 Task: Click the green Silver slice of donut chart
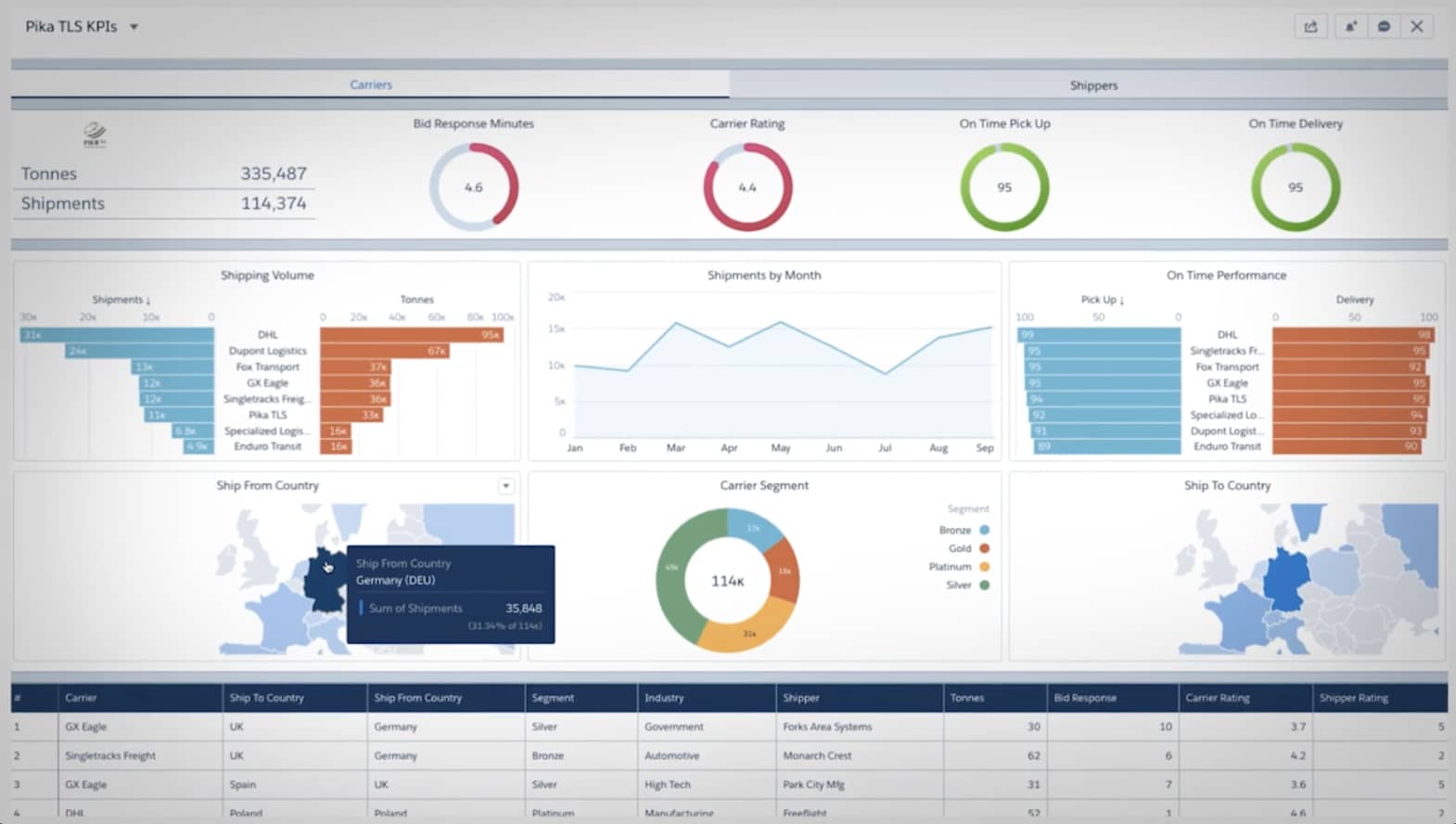click(676, 575)
